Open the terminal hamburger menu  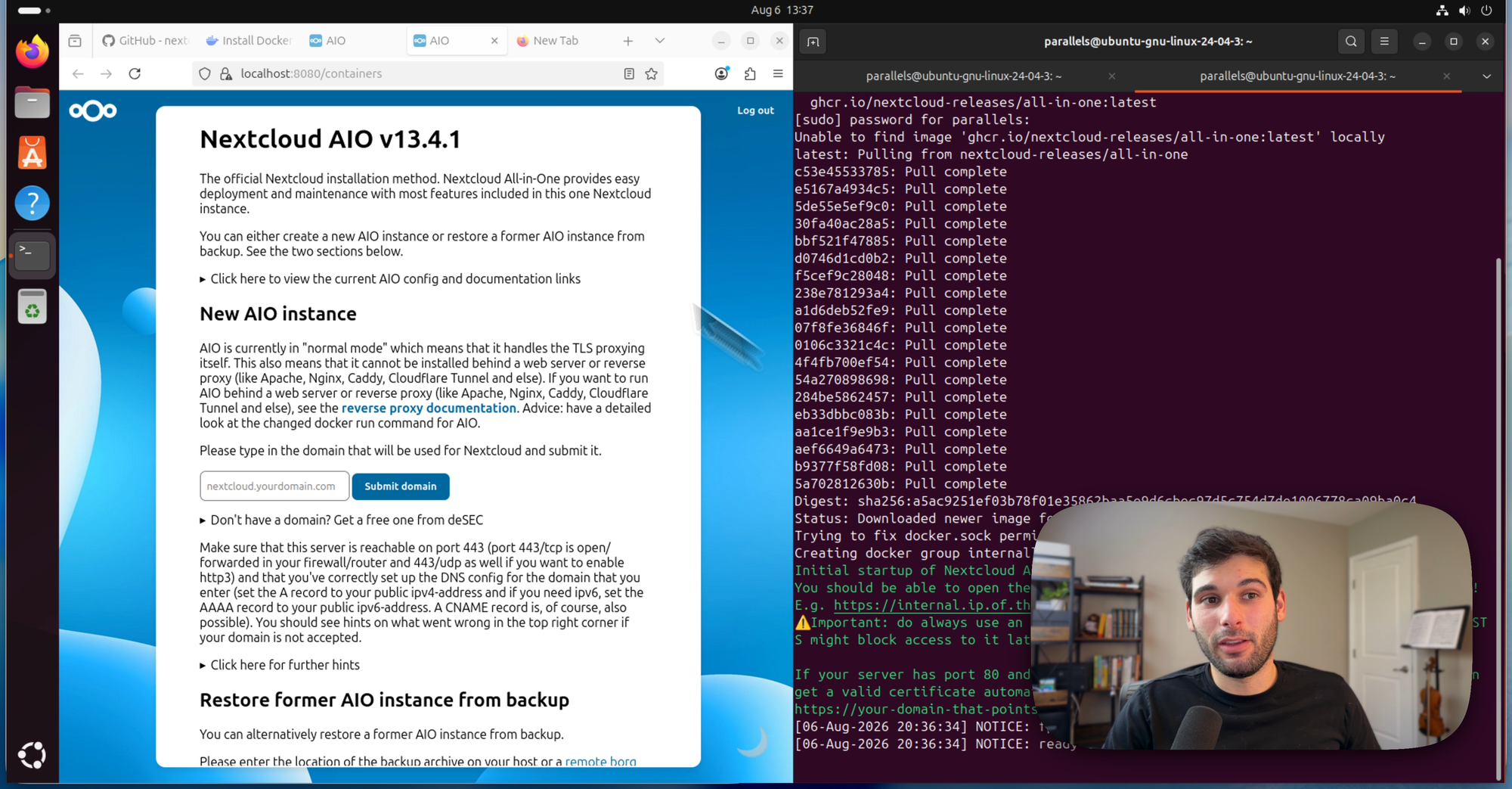pyautogui.click(x=1384, y=42)
